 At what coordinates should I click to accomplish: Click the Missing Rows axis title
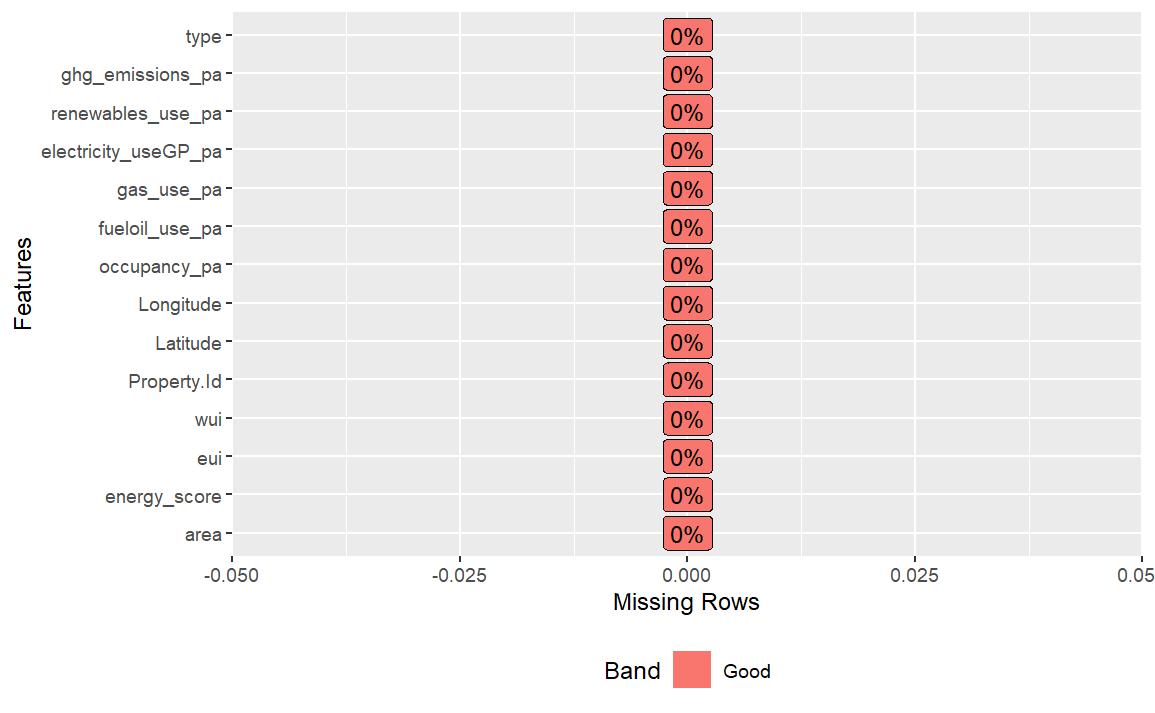point(686,603)
